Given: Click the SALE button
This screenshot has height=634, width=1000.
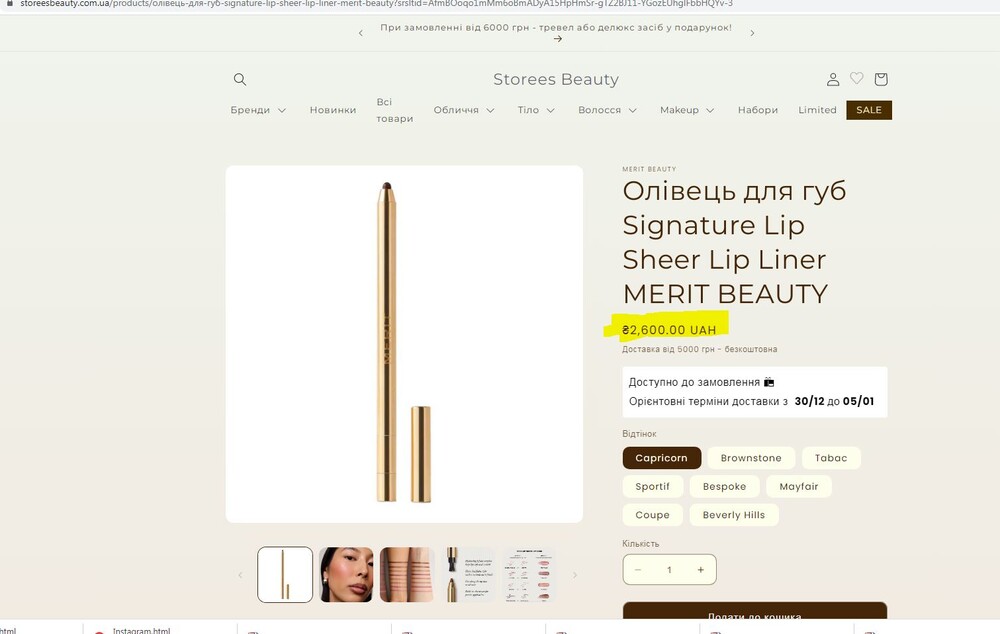Looking at the screenshot, I should pos(868,110).
